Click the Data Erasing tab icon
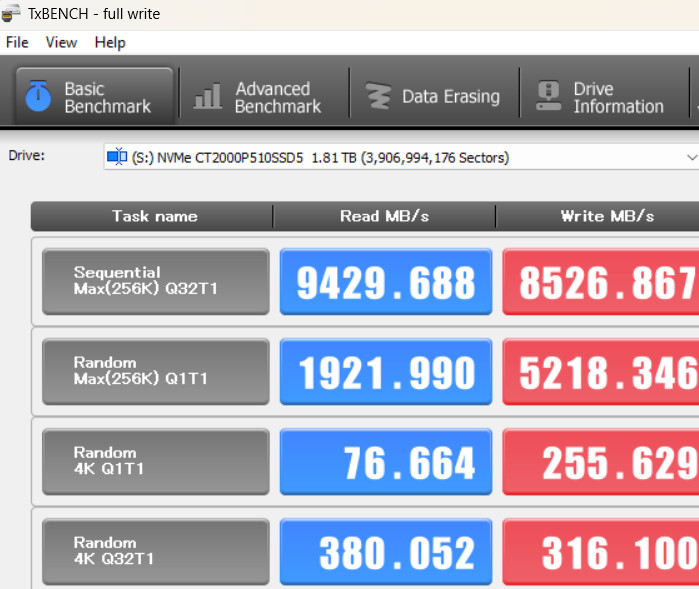The height and width of the screenshot is (589, 699). (x=378, y=97)
